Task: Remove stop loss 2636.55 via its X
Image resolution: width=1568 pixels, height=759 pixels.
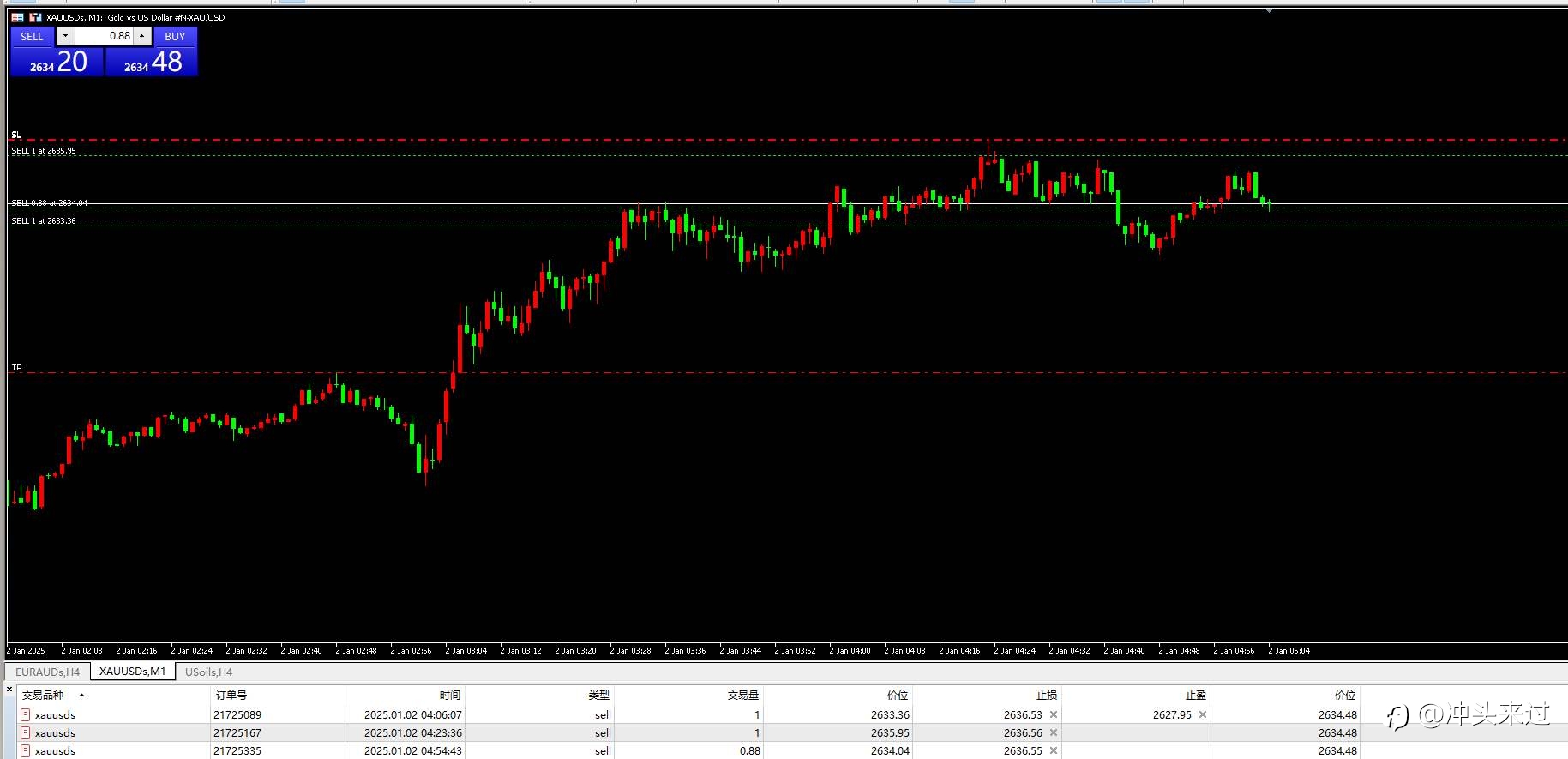Action: (1054, 750)
